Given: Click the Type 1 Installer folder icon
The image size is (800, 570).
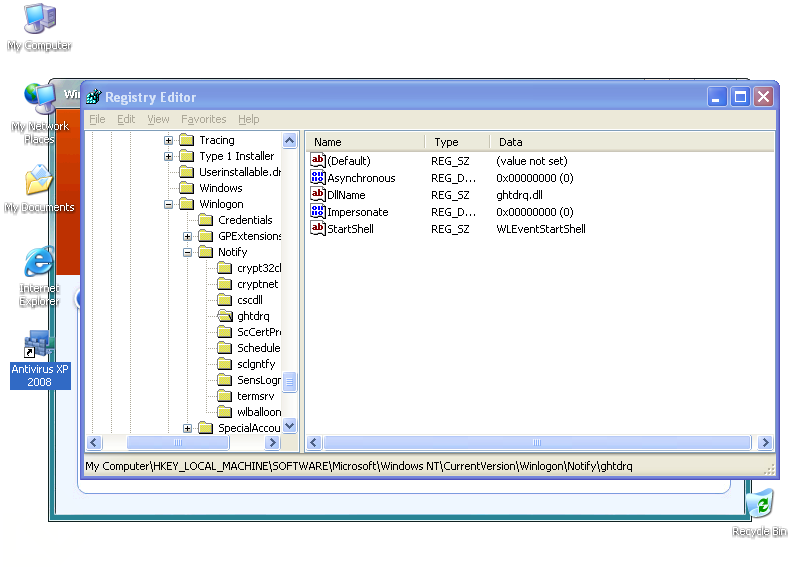Looking at the screenshot, I should [187, 156].
